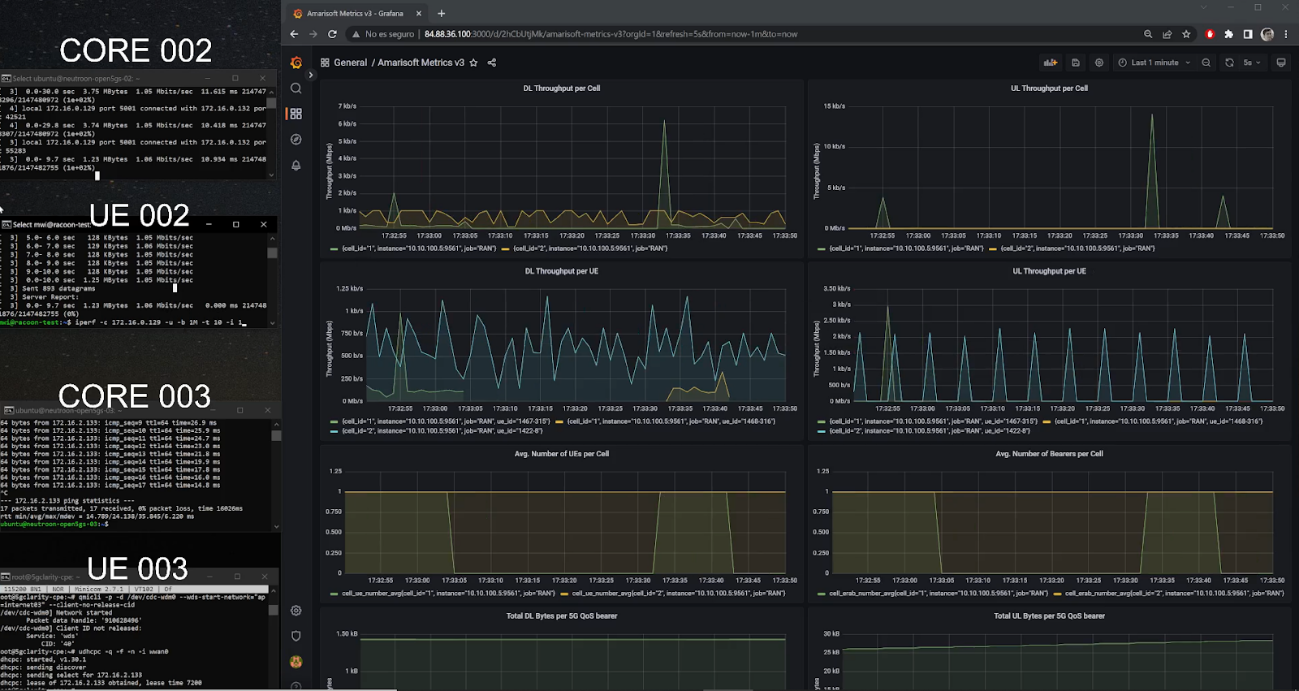Open the Explore compass icon
The height and width of the screenshot is (691, 1299).
[x=296, y=139]
